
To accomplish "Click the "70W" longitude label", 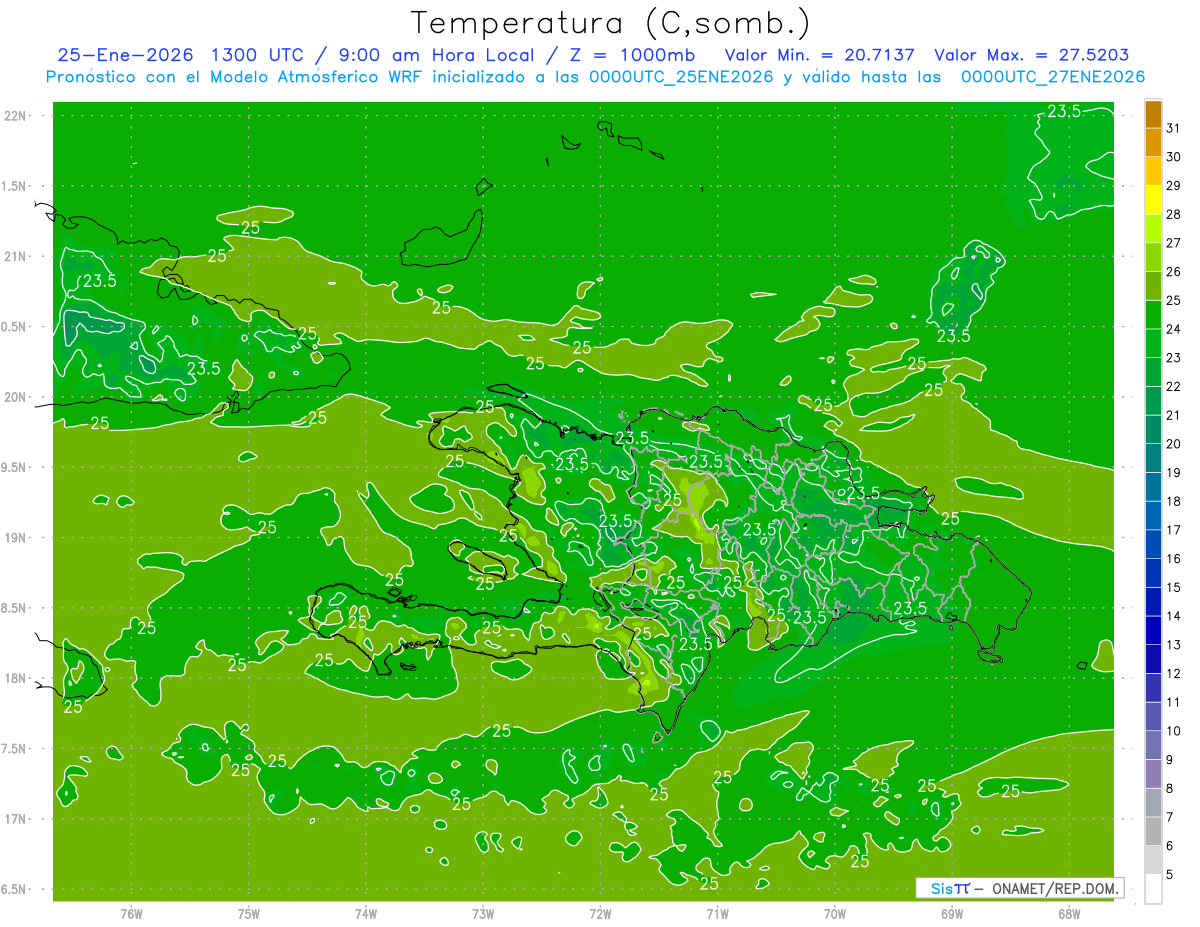I will (835, 914).
